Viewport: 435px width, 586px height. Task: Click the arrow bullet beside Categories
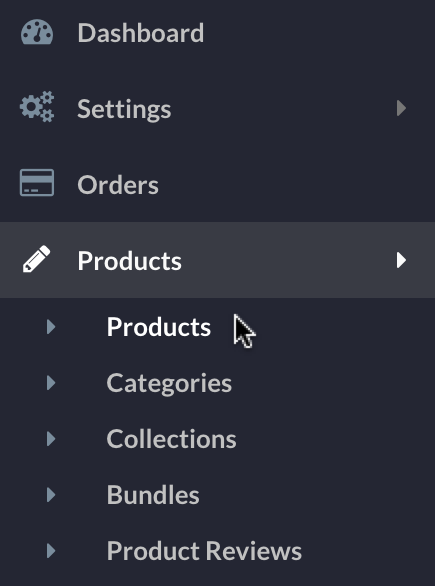pos(51,383)
